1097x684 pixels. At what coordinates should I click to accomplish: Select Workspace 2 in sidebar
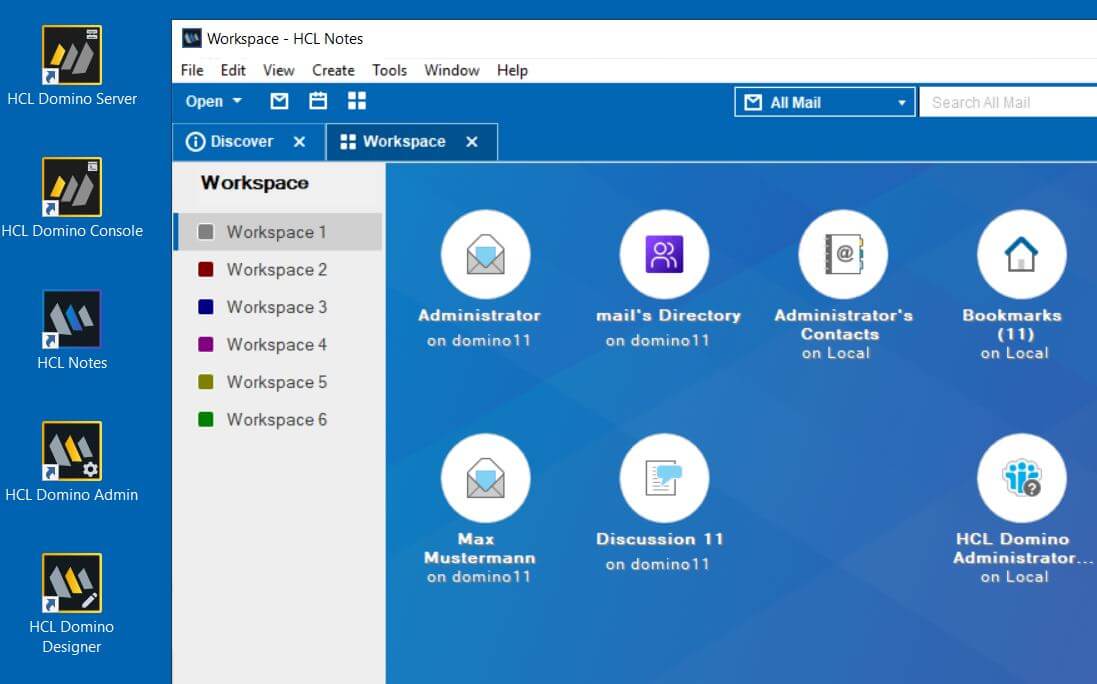(278, 269)
